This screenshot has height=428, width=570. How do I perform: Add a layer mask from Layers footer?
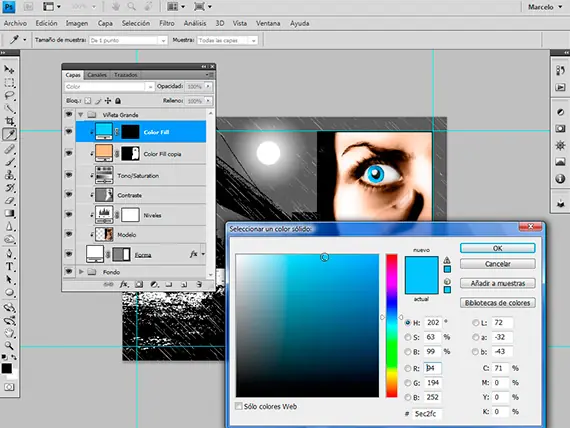139,284
